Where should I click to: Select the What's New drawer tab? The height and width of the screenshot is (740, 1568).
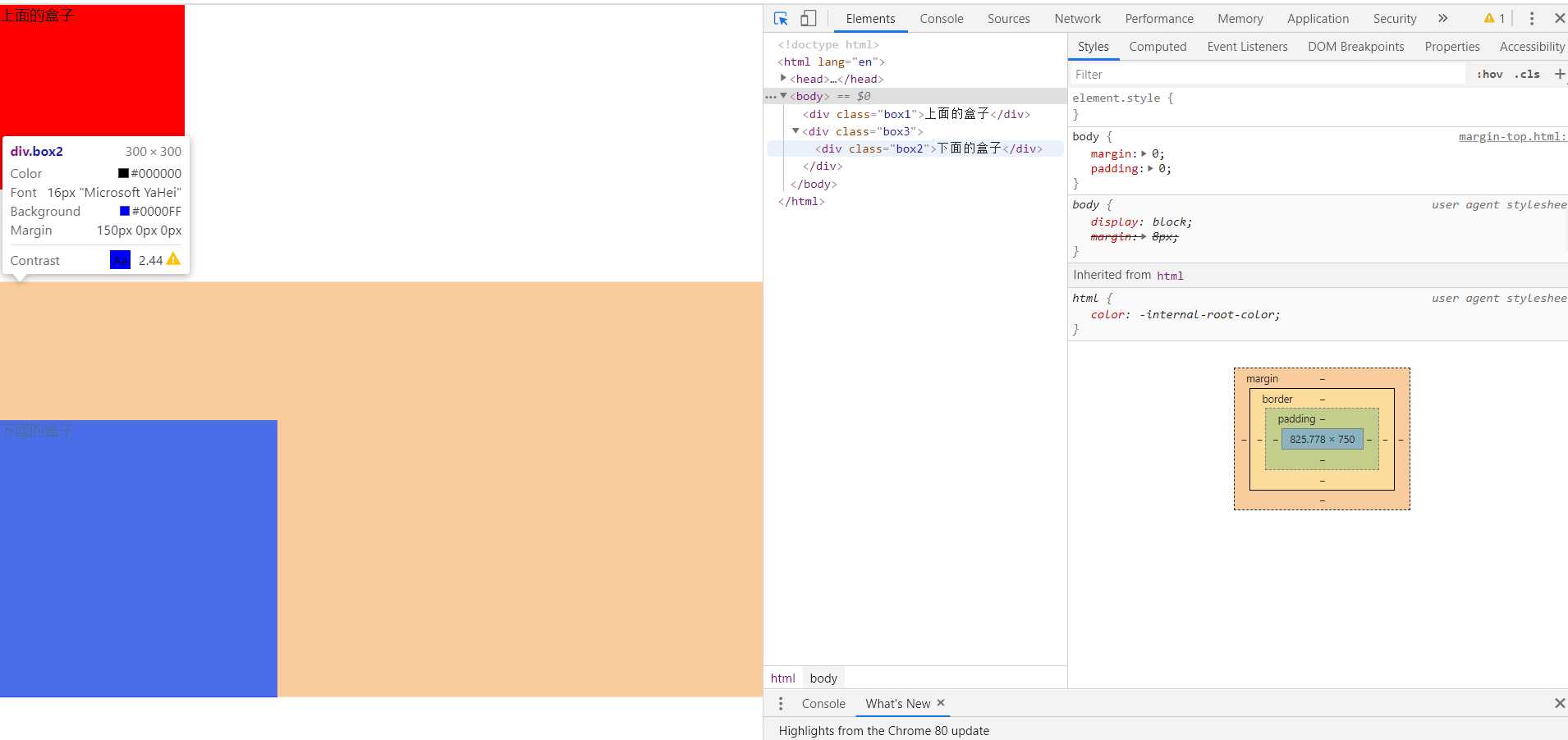click(898, 703)
